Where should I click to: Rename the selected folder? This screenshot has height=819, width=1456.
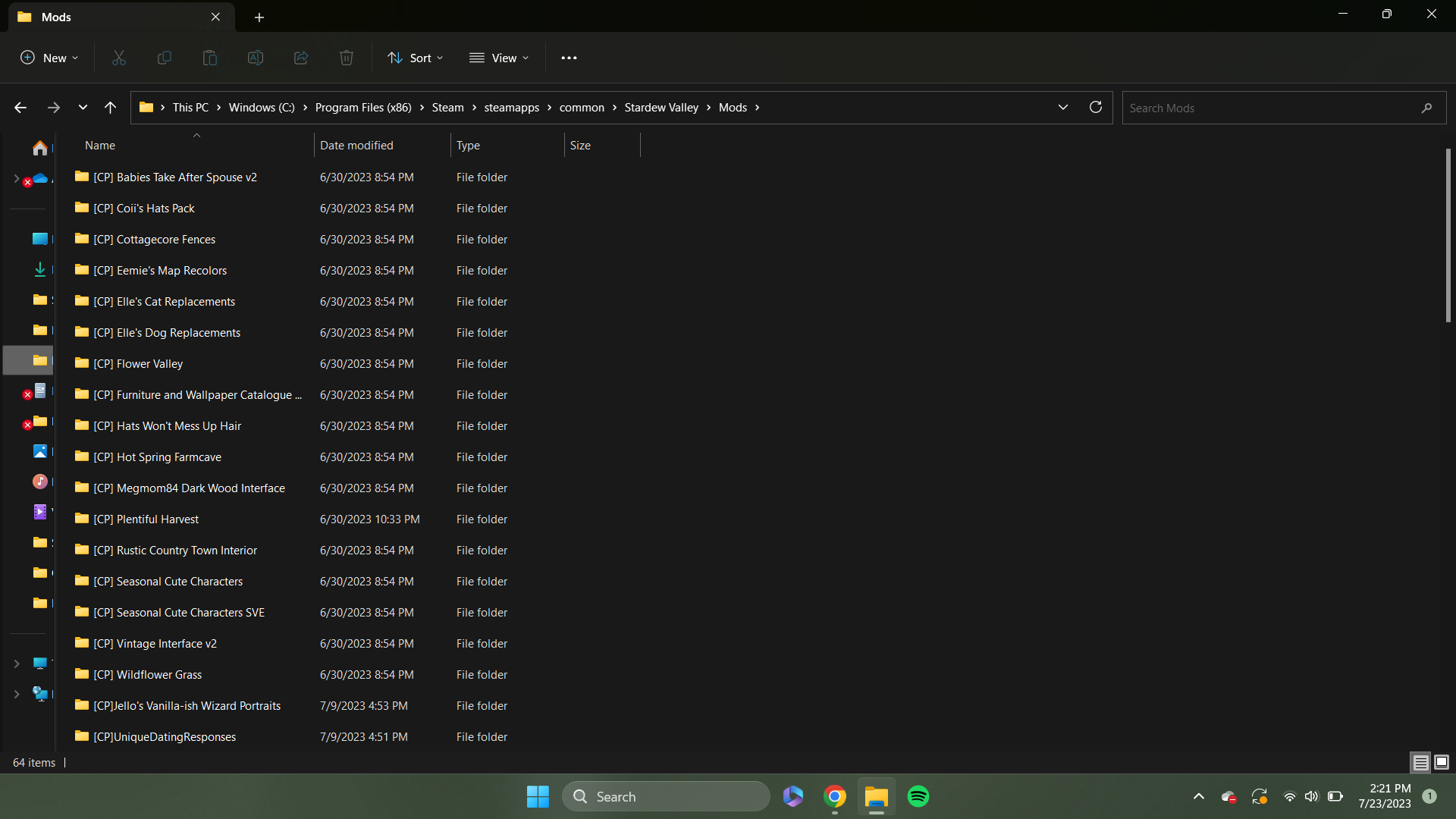pos(255,58)
